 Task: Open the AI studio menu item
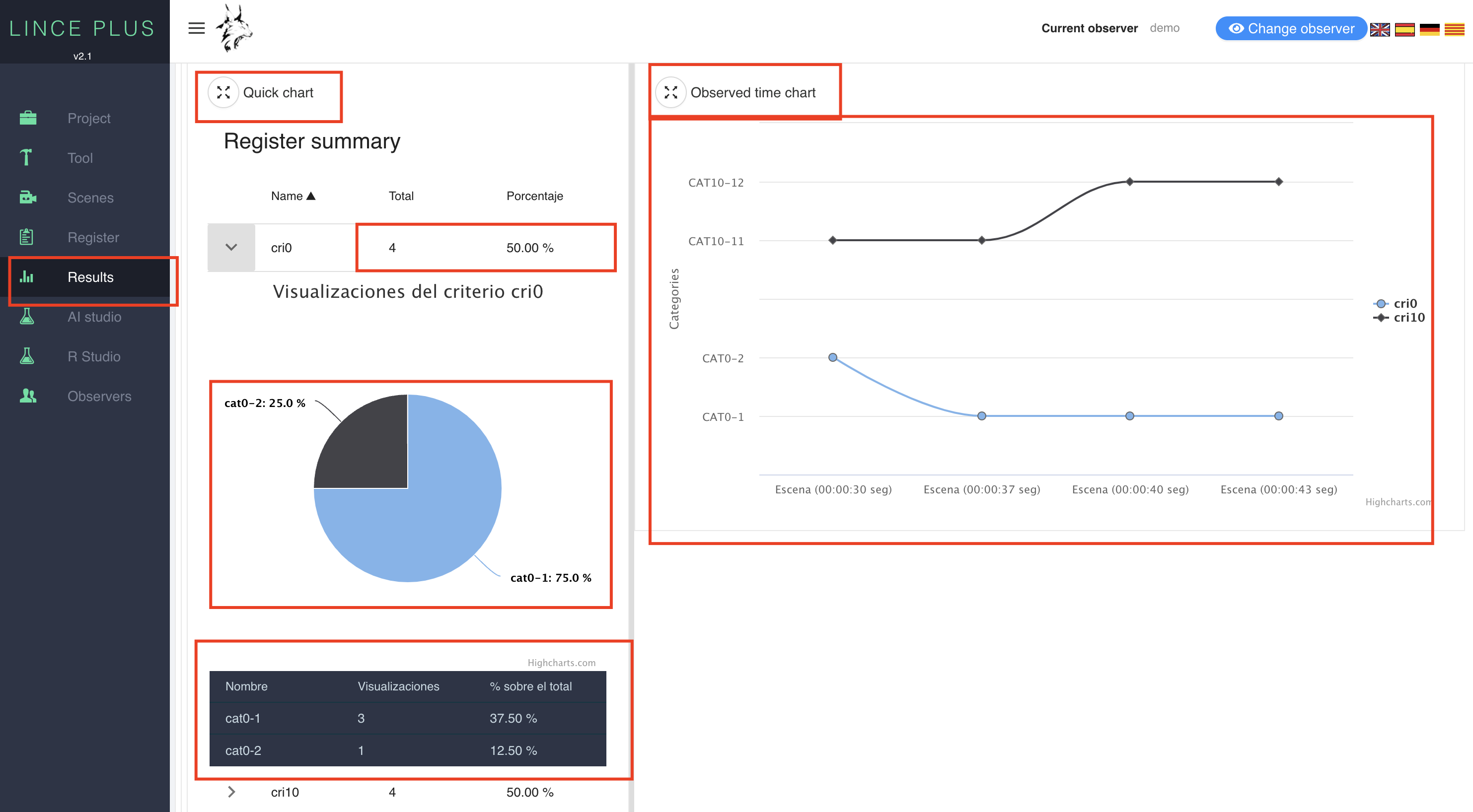(84, 317)
